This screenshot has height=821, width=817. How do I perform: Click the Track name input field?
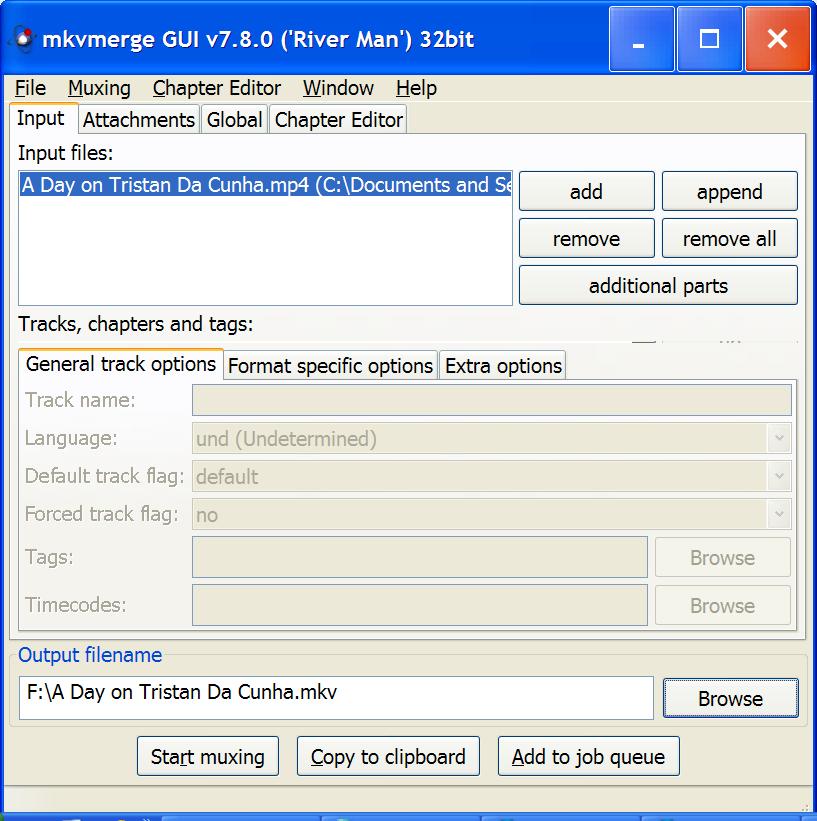pos(492,400)
